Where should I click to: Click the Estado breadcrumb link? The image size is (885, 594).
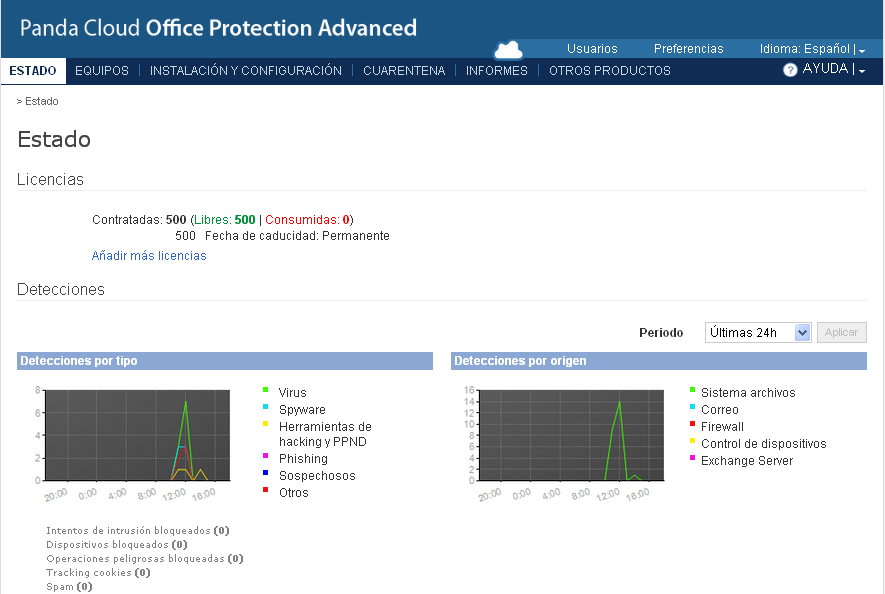click(x=41, y=101)
